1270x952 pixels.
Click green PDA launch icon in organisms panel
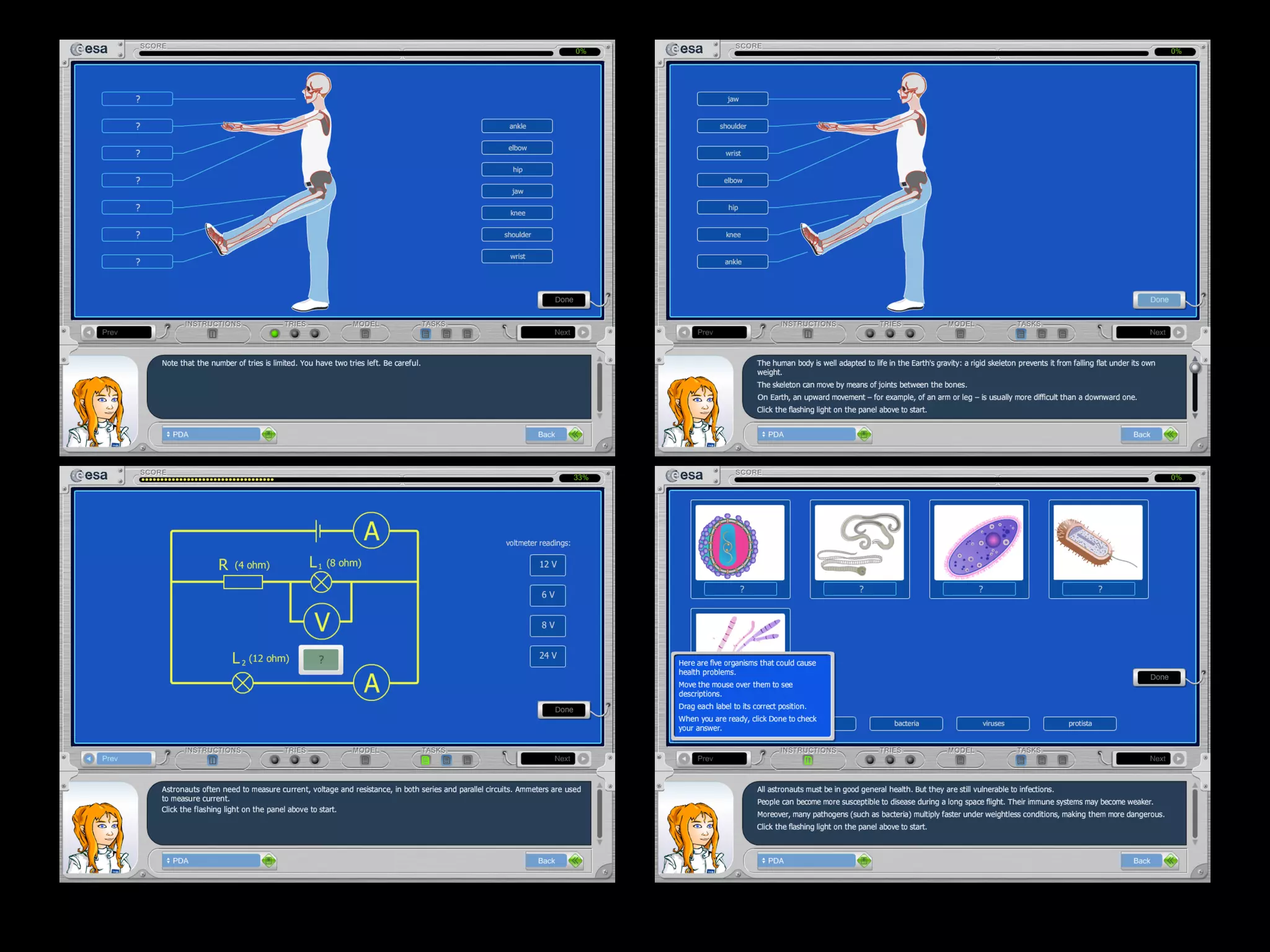[864, 861]
